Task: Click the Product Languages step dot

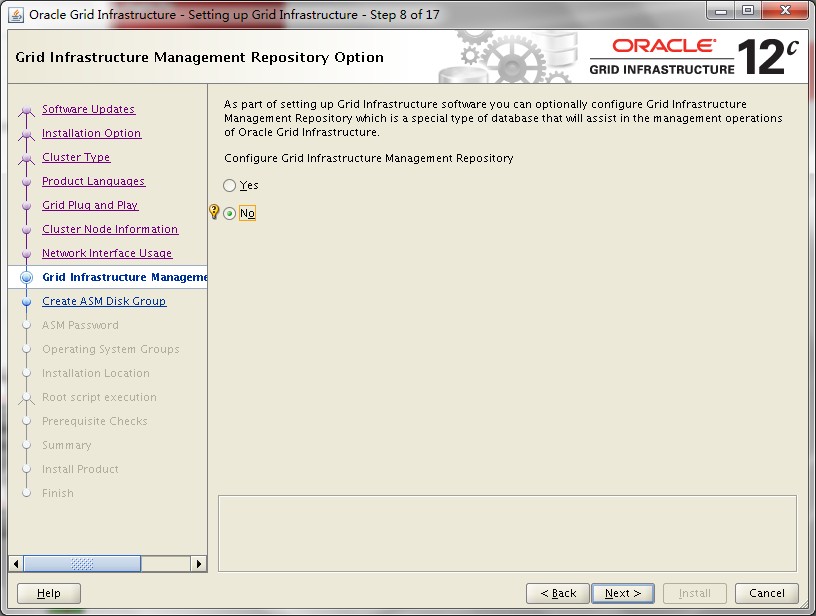Action: 27,182
